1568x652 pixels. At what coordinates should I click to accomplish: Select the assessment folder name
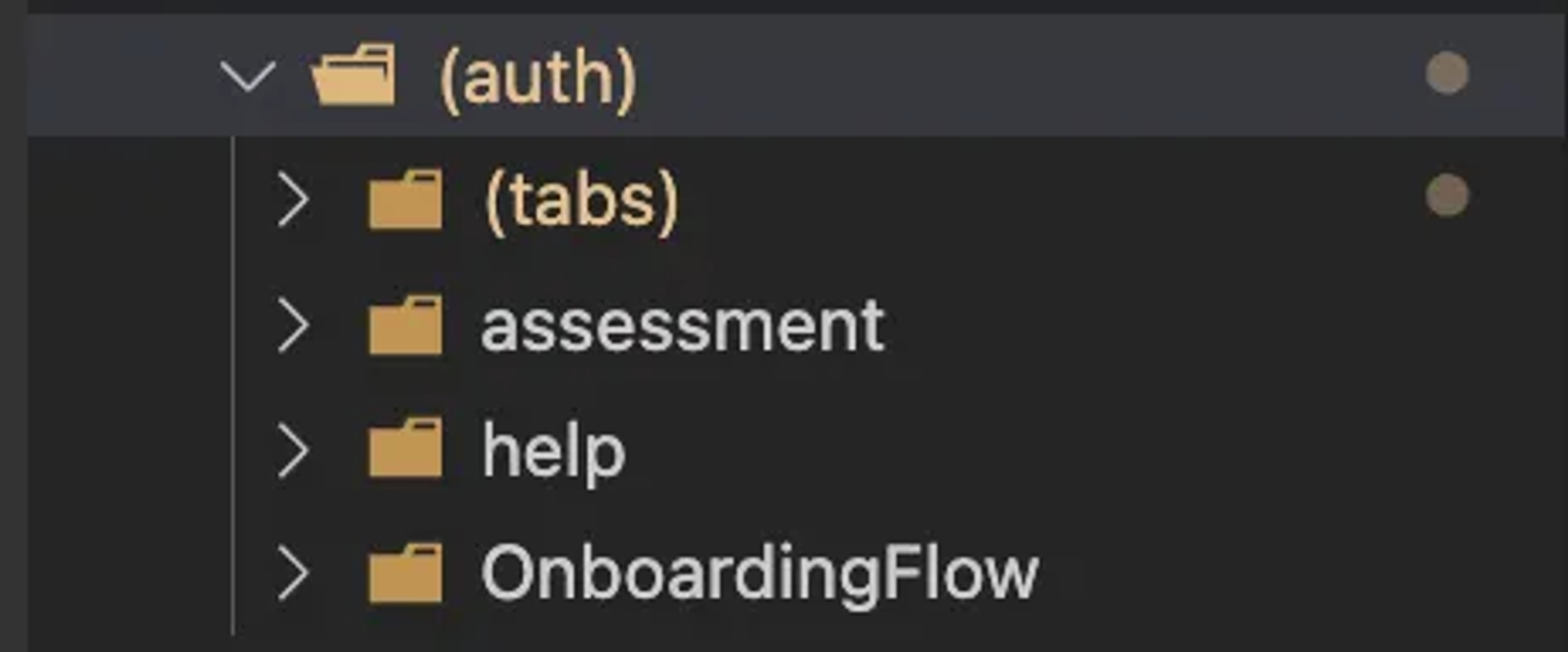point(683,326)
